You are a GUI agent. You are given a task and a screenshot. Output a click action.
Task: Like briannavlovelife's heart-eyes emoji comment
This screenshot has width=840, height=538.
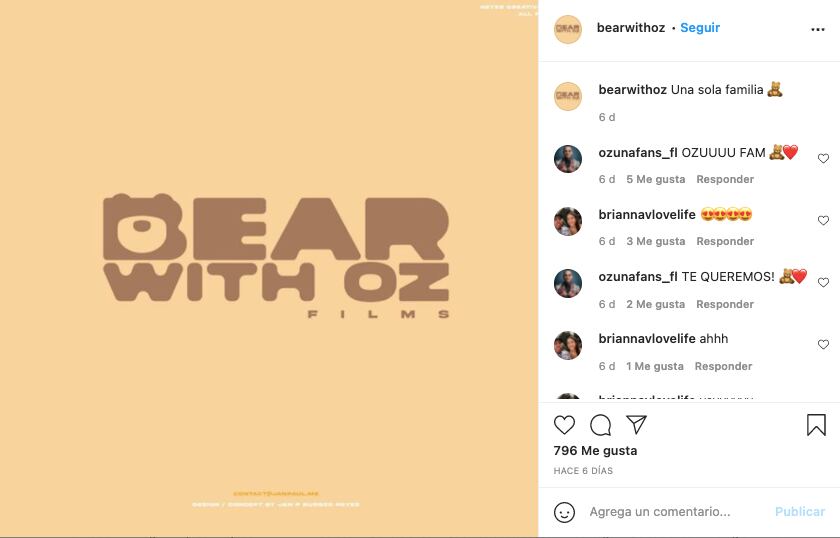(x=823, y=220)
